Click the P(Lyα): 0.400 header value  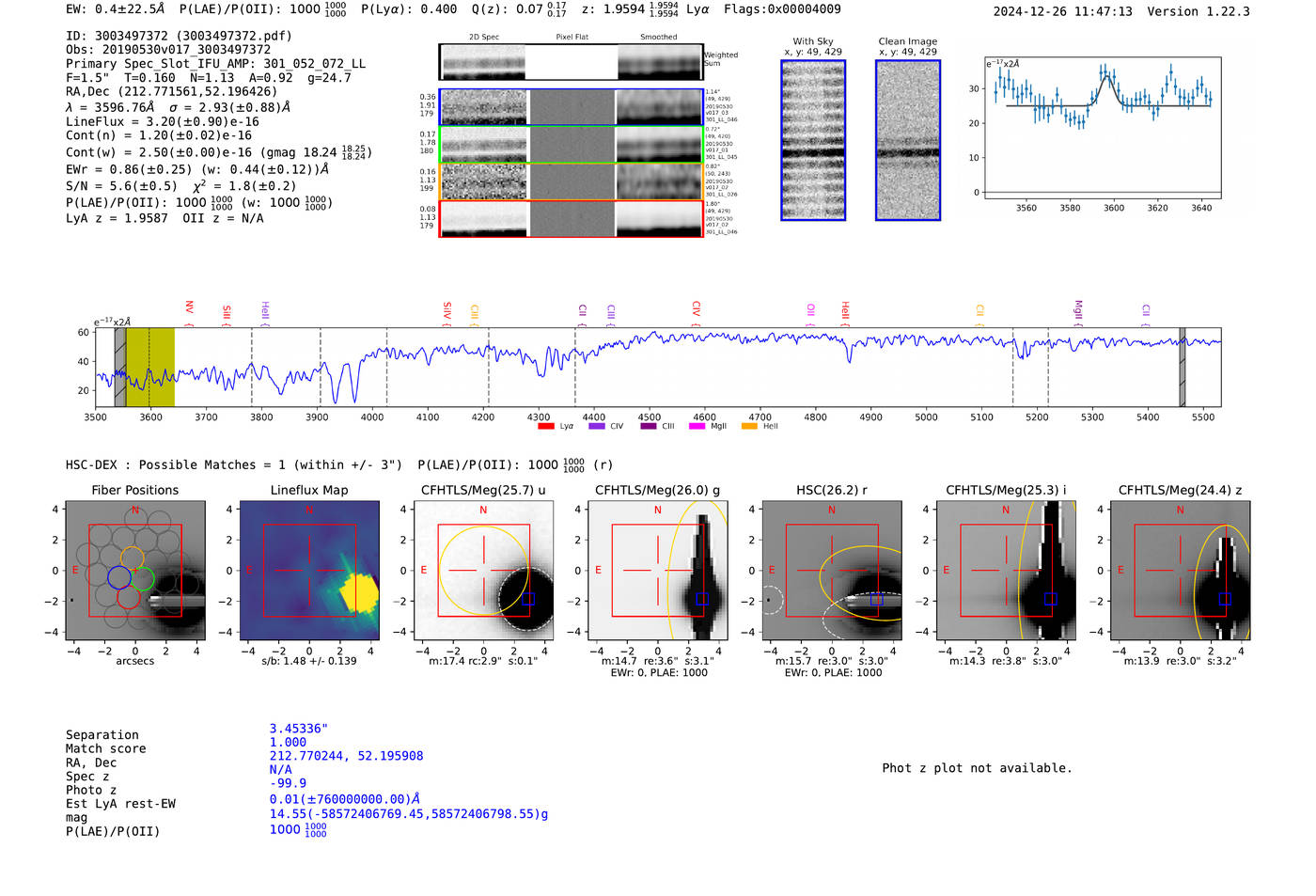409,9
